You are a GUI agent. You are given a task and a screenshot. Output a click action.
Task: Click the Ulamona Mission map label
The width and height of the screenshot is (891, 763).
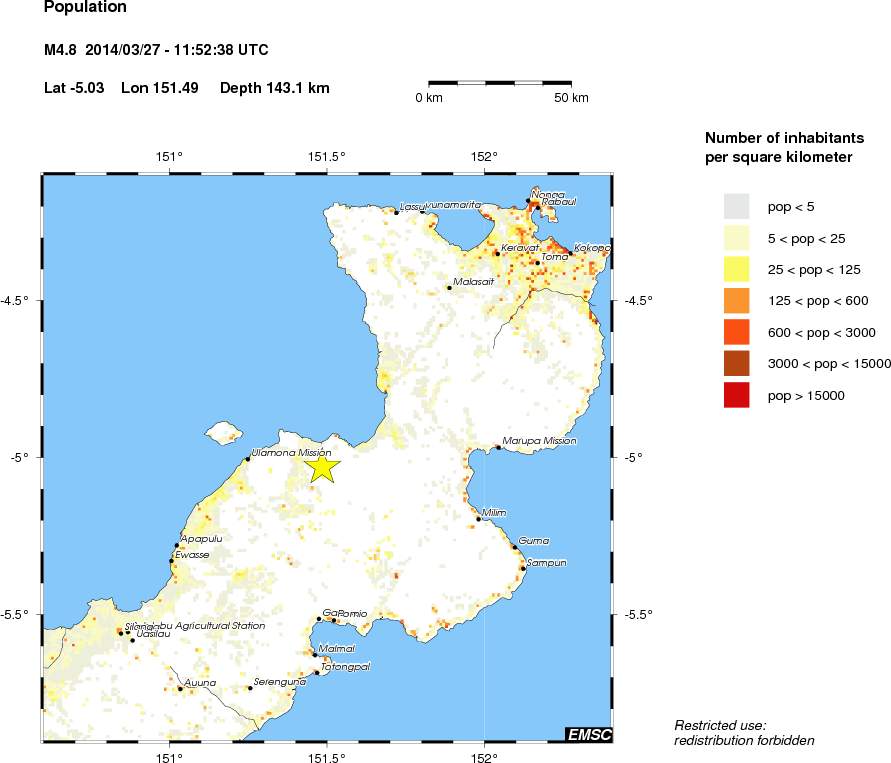click(x=291, y=453)
